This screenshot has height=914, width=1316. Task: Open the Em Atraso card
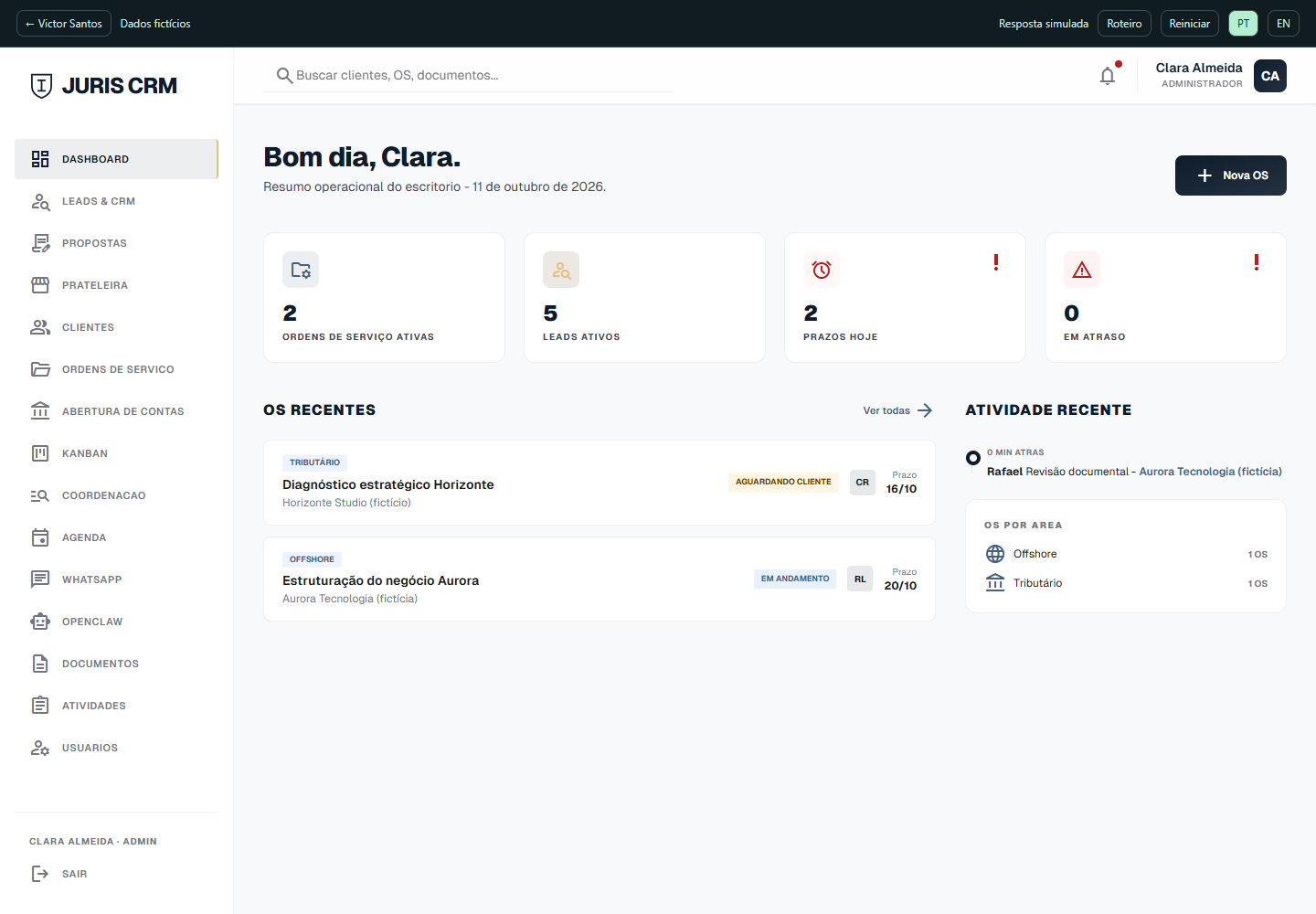(1165, 298)
